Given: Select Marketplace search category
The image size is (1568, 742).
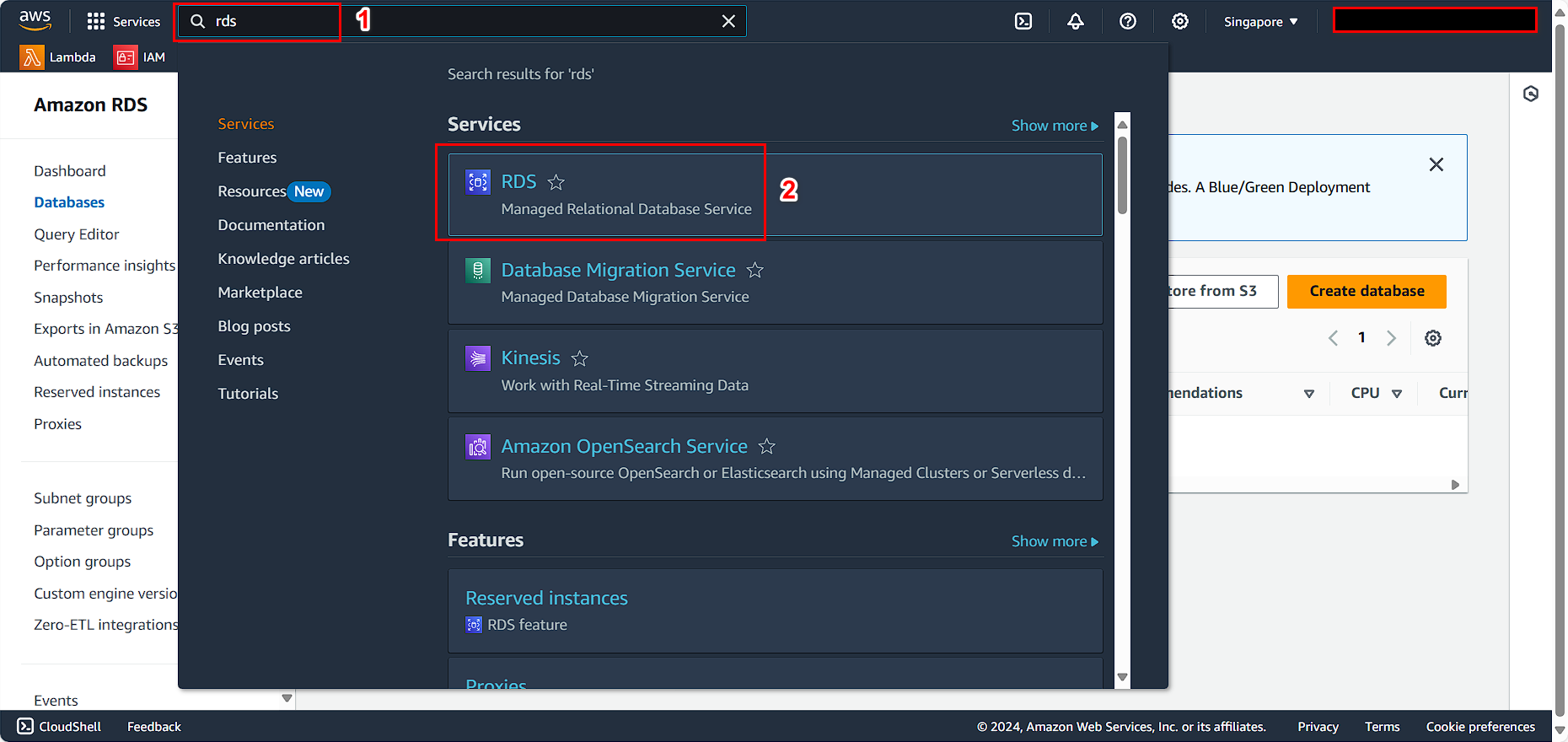Looking at the screenshot, I should 260,293.
